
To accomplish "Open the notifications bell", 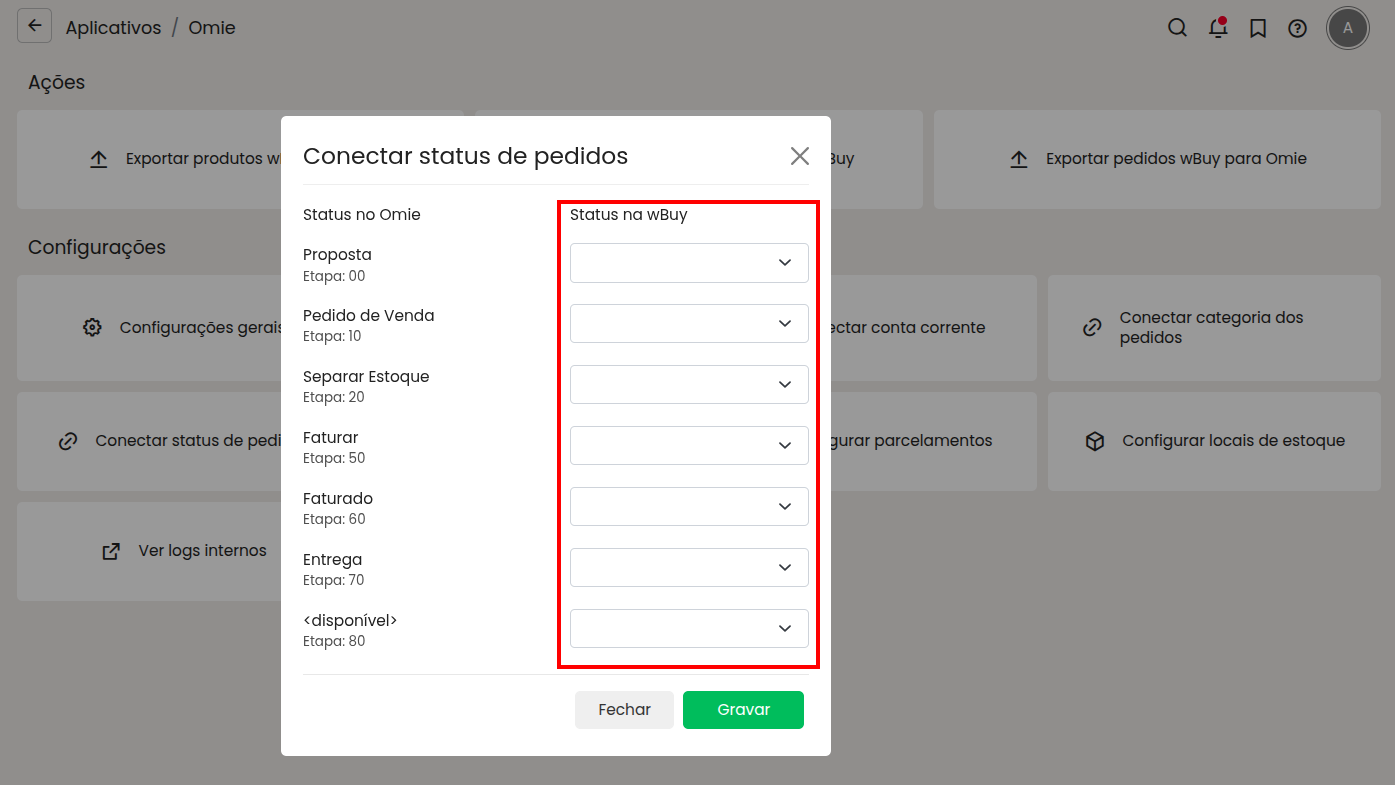I will tap(1217, 28).
